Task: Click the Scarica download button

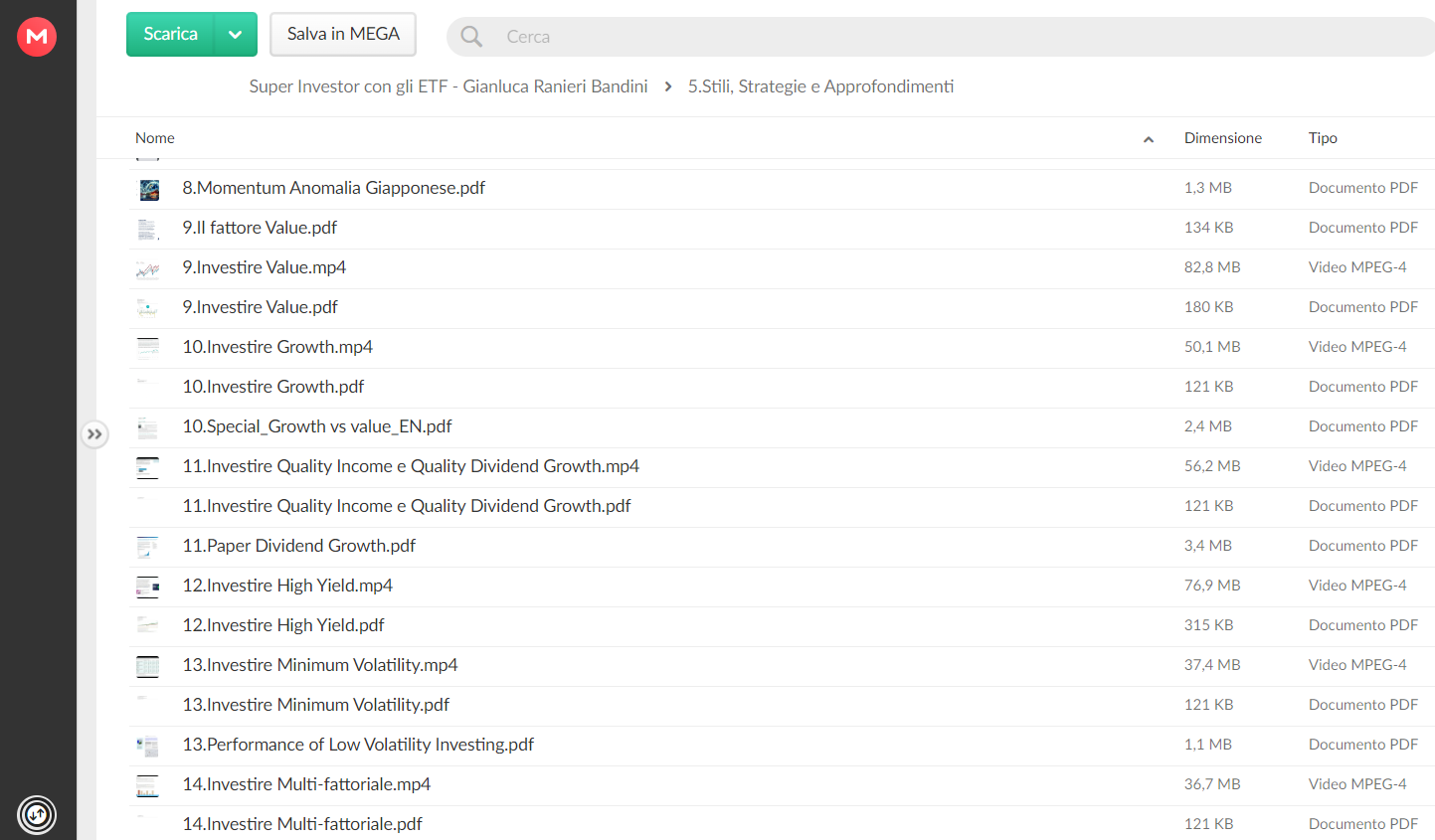Action: (x=170, y=34)
